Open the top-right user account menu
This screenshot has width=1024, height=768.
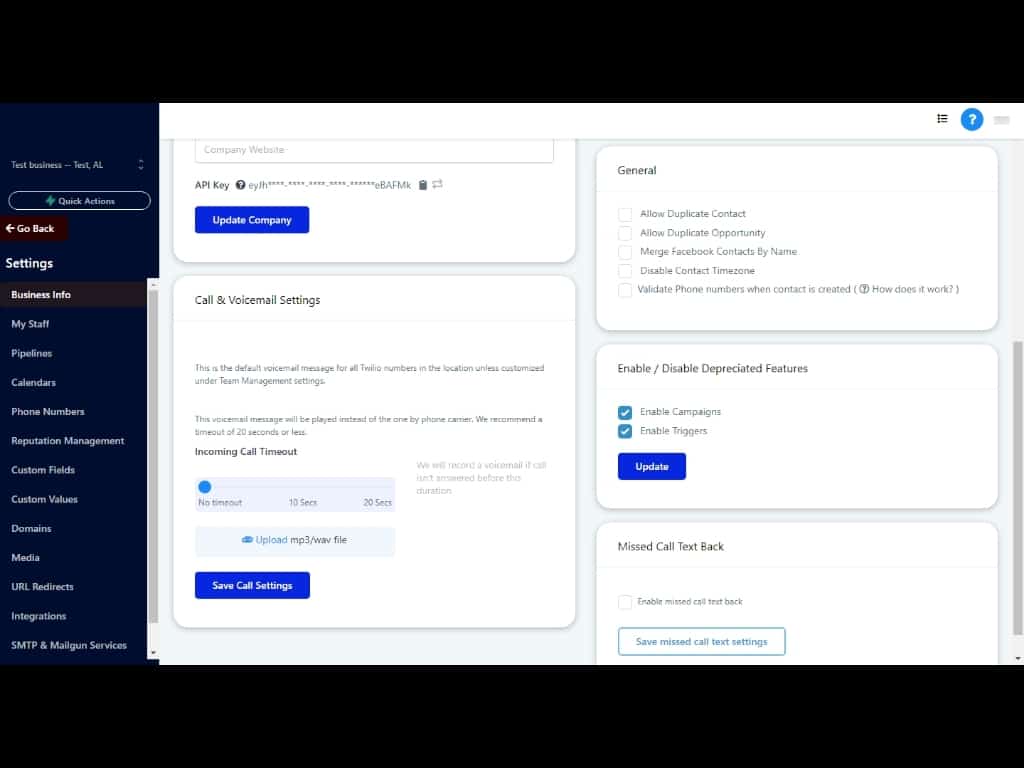click(1001, 120)
